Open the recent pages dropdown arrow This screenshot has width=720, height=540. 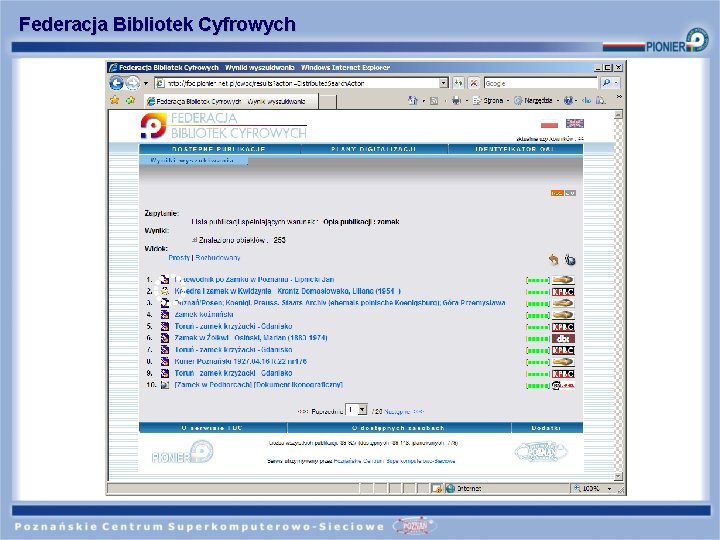[x=146, y=84]
